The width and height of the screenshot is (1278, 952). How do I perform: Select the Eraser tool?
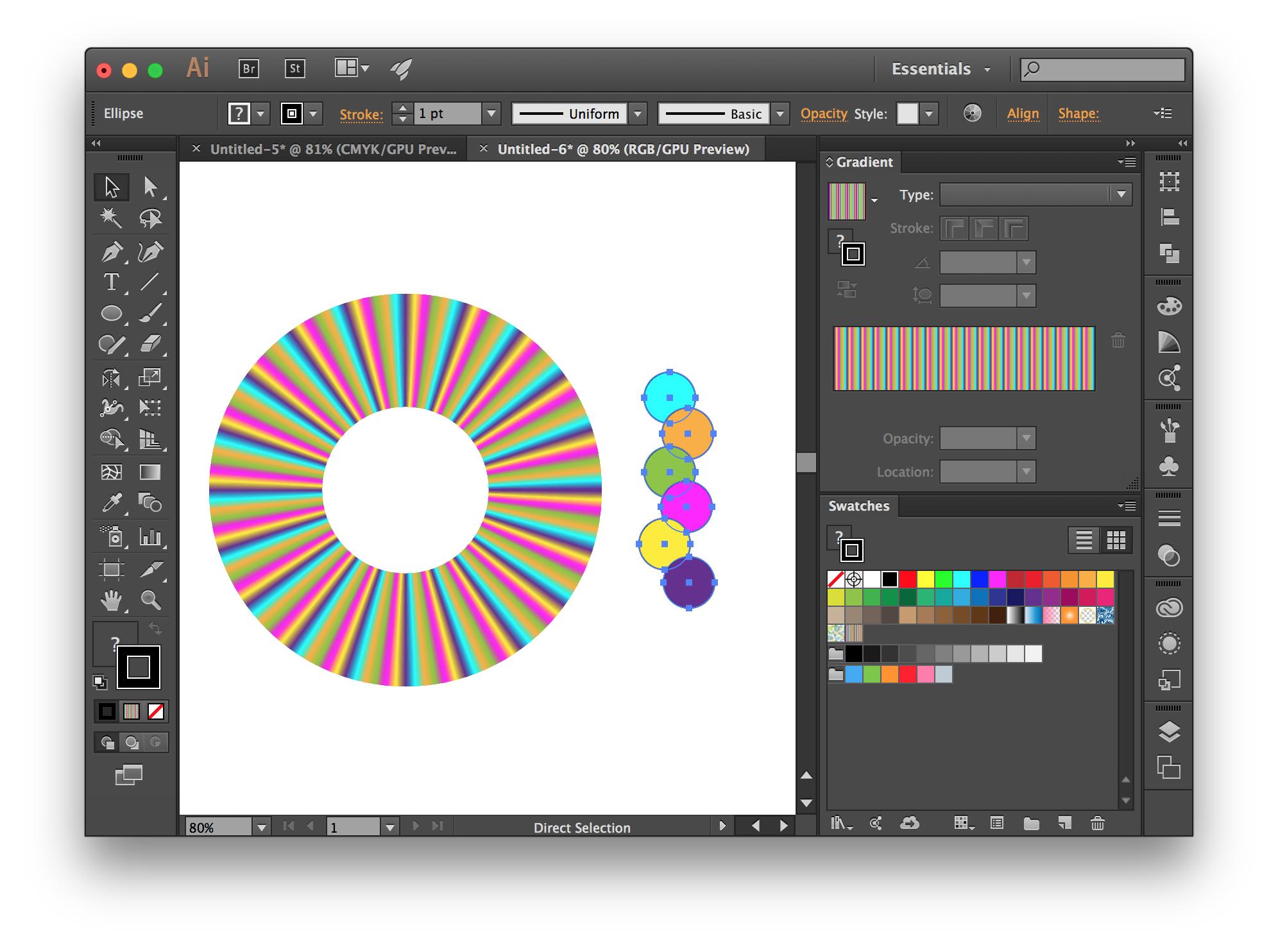[150, 344]
